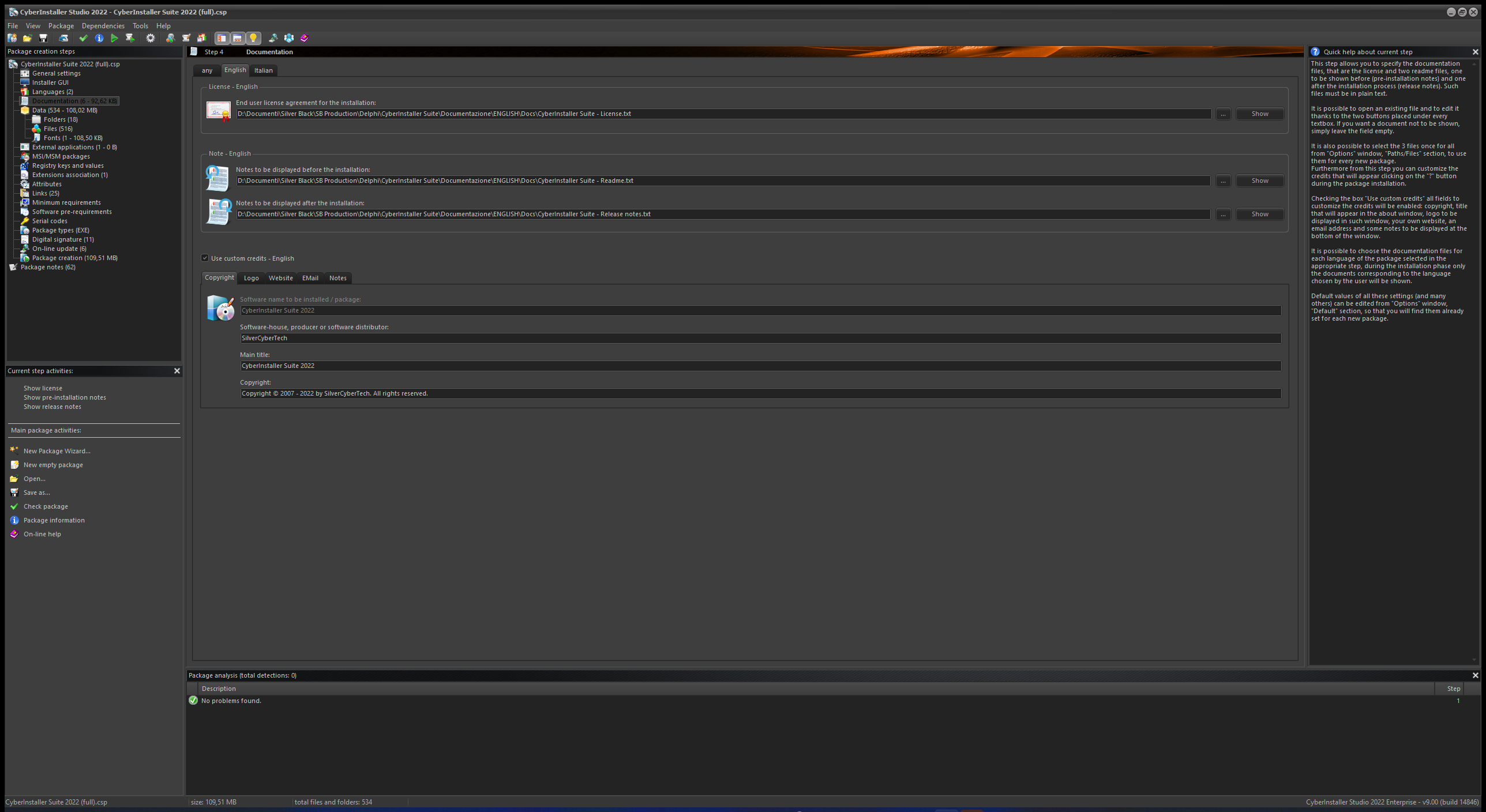Click the software box and CD icon
Screen dimensions: 1486x812
220,308
